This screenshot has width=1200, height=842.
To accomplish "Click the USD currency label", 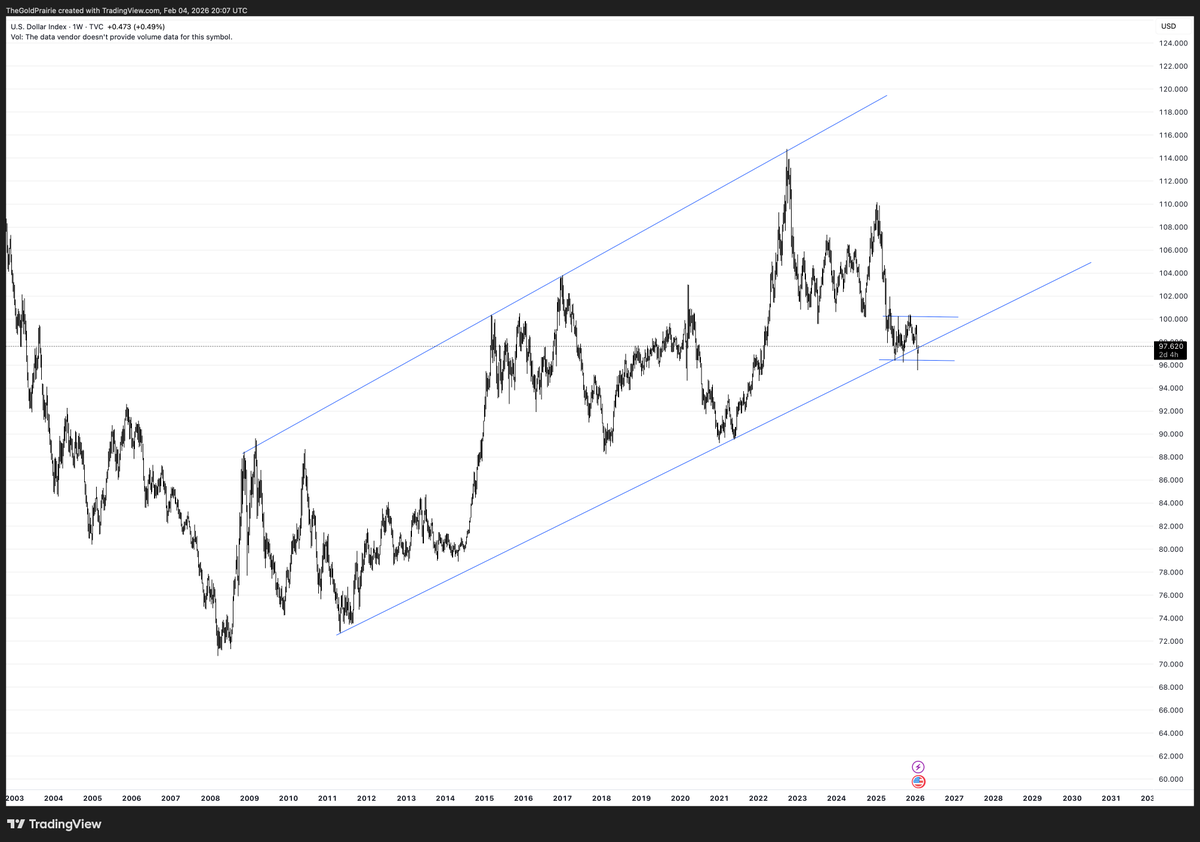I will pyautogui.click(x=1168, y=25).
